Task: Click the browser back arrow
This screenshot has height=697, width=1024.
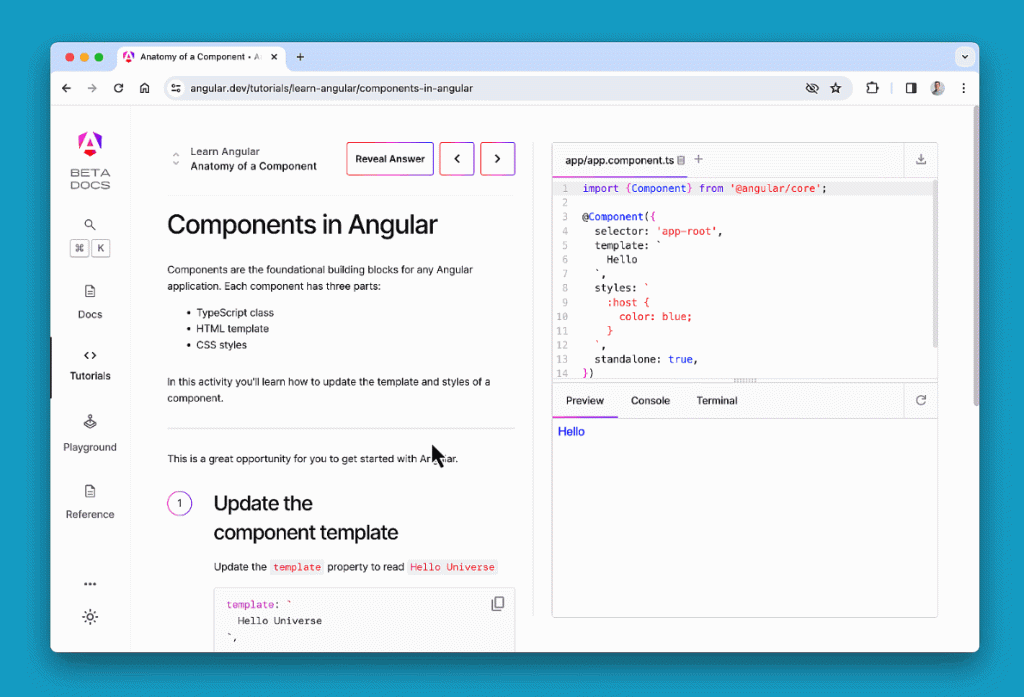Action: 67,88
